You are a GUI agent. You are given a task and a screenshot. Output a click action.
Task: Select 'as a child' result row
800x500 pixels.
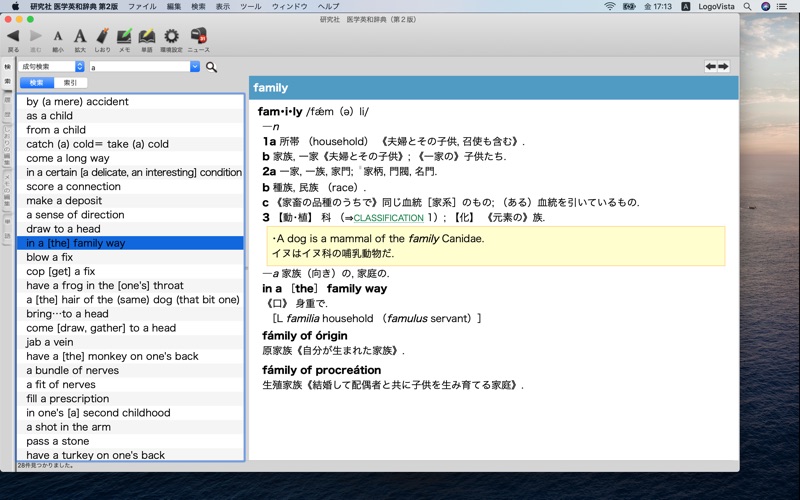130,116
